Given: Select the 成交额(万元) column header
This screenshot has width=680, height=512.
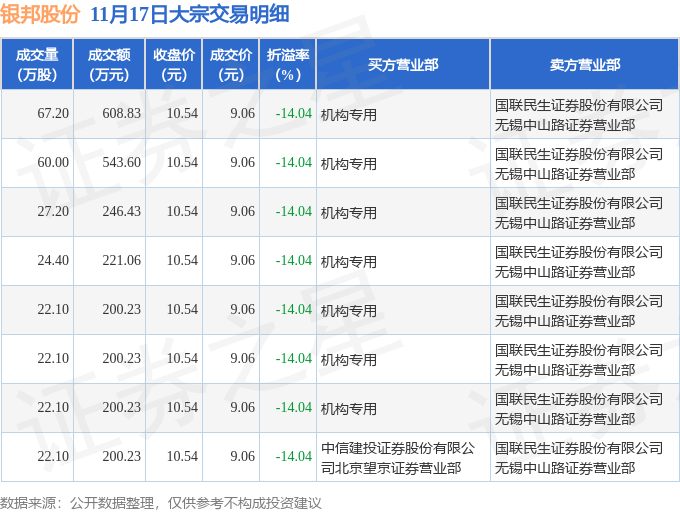Looking at the screenshot, I should tap(109, 64).
